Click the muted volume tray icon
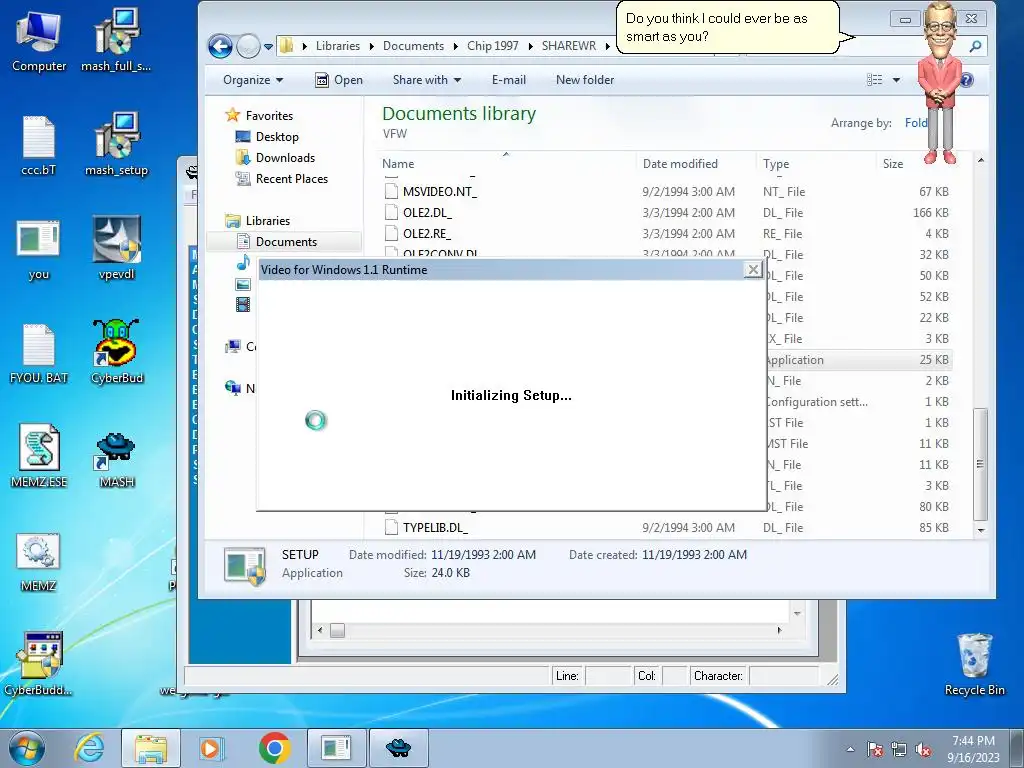This screenshot has height=768, width=1024. pyautogui.click(x=923, y=750)
